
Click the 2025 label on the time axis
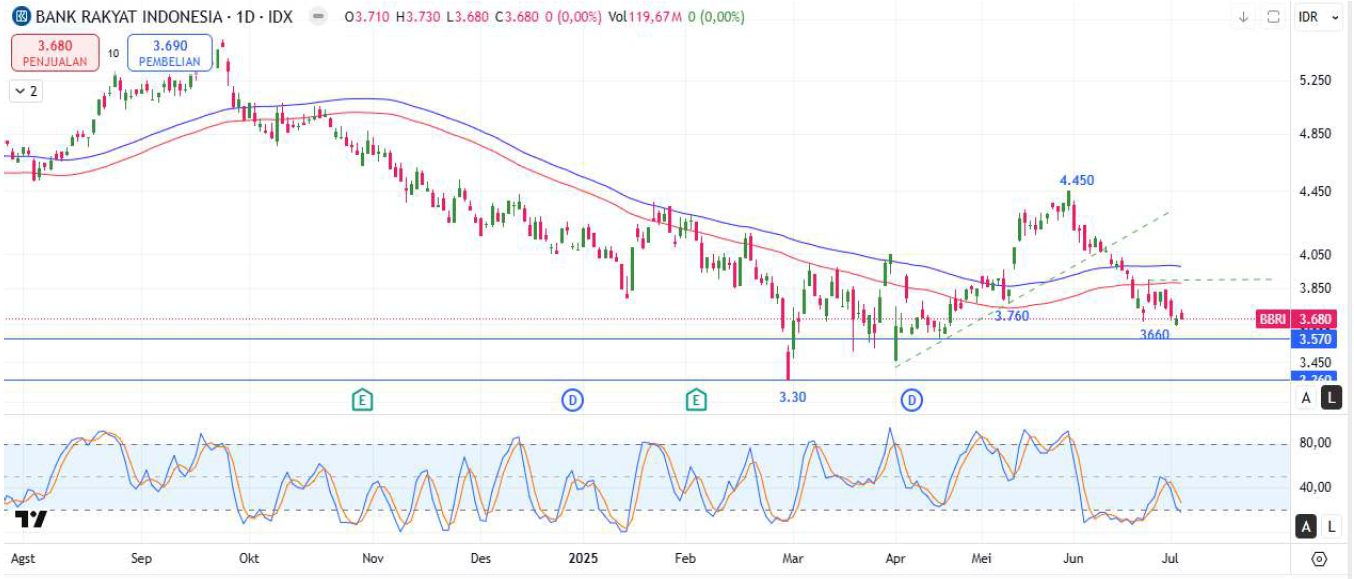point(583,558)
